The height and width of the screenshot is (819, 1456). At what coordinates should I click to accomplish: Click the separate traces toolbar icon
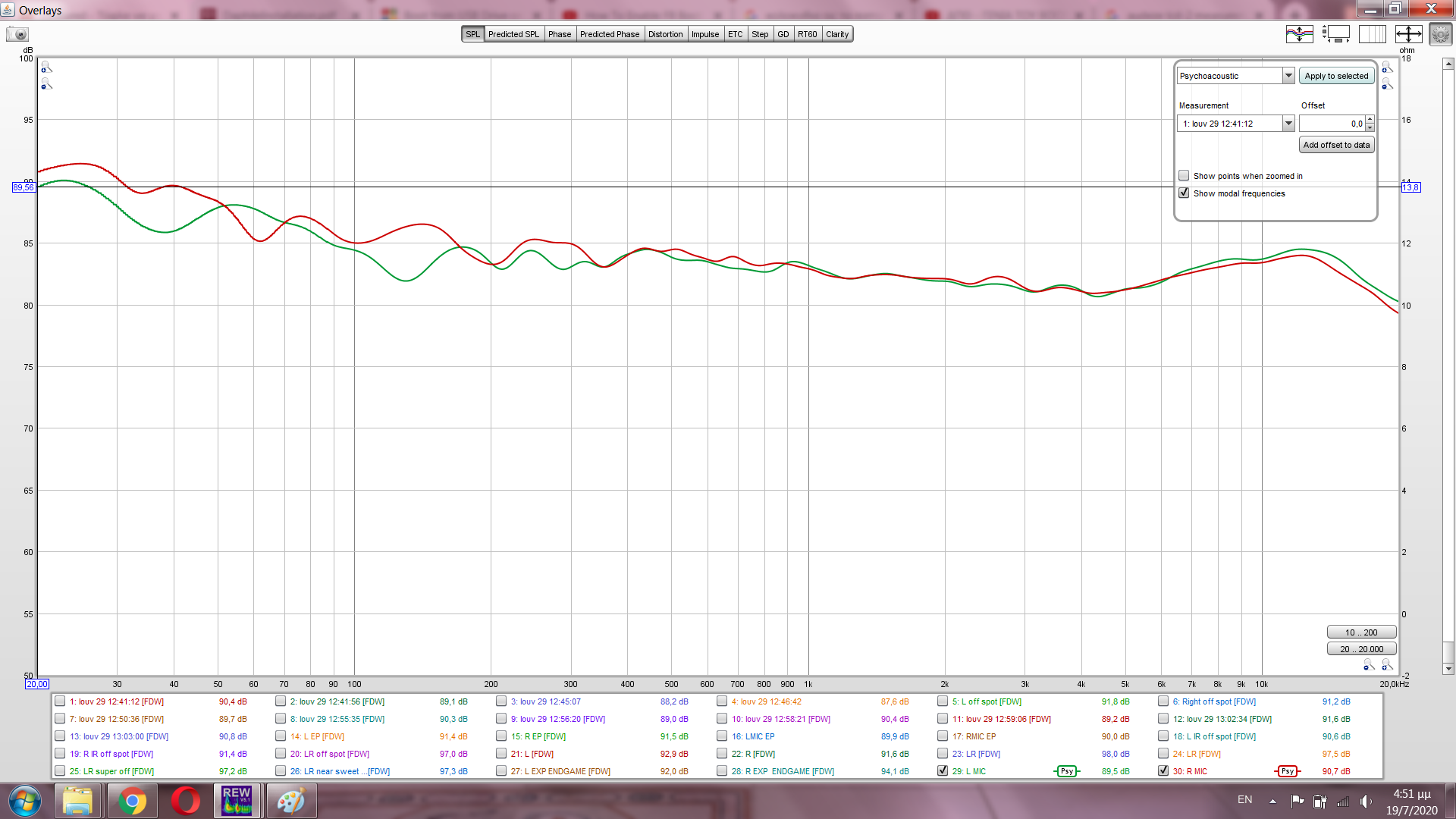1299,34
